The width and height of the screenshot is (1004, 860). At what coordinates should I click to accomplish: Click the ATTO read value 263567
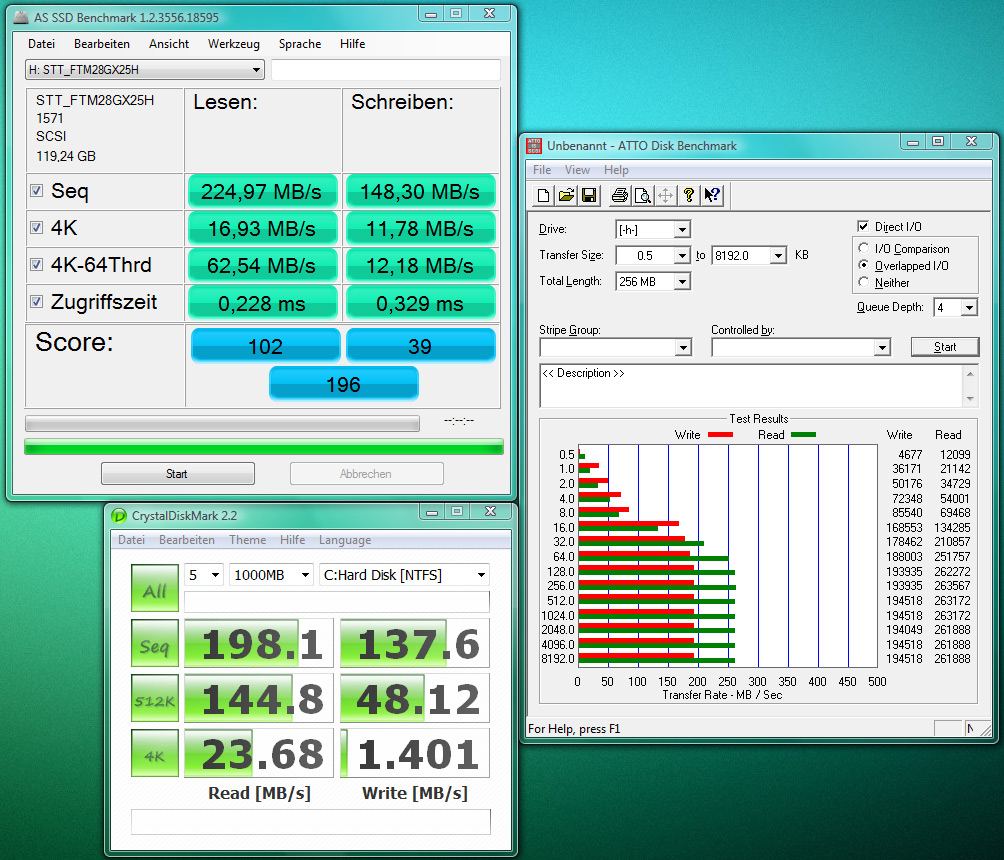pos(952,586)
